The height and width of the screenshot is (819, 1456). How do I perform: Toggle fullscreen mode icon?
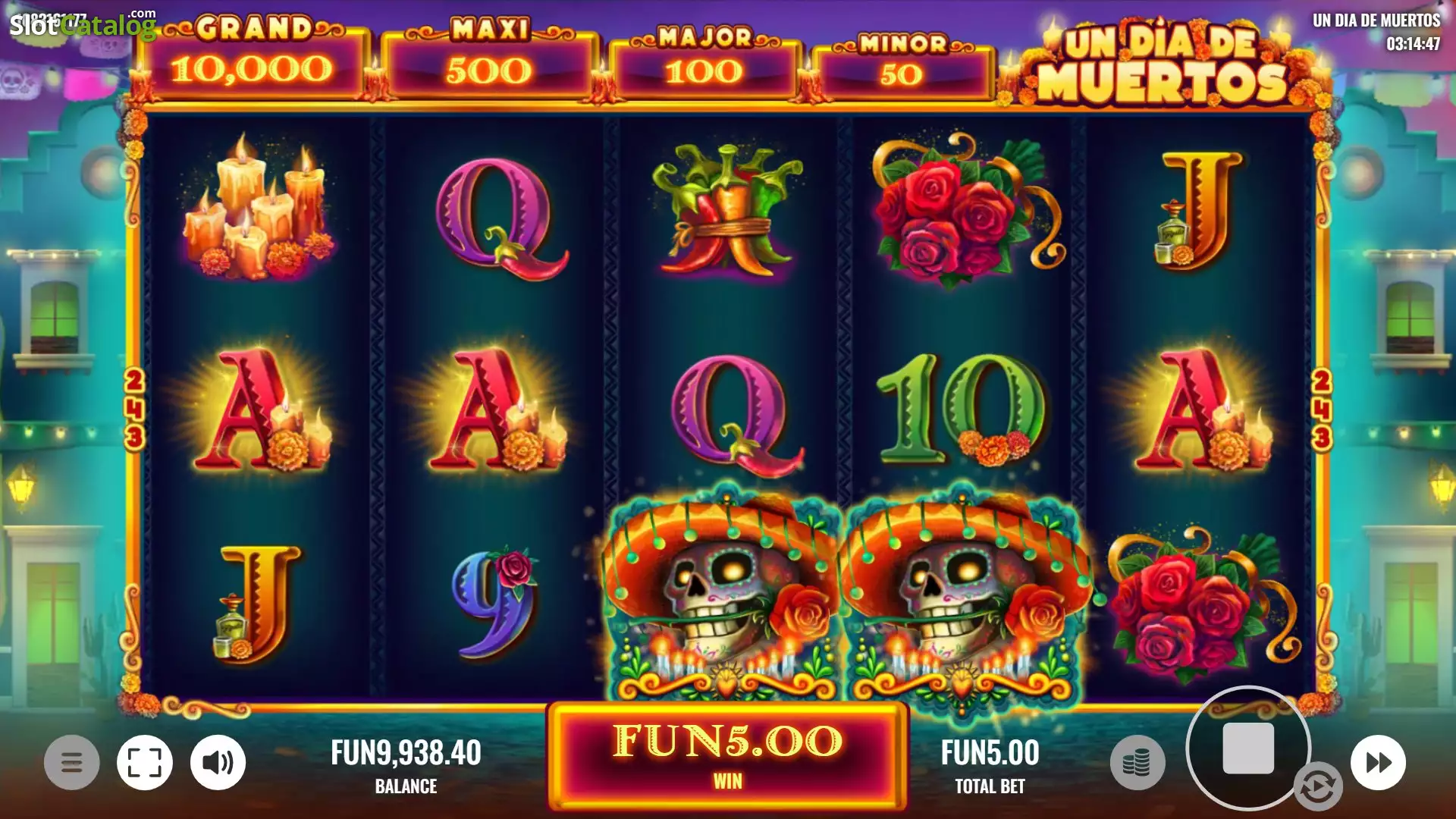pos(145,762)
